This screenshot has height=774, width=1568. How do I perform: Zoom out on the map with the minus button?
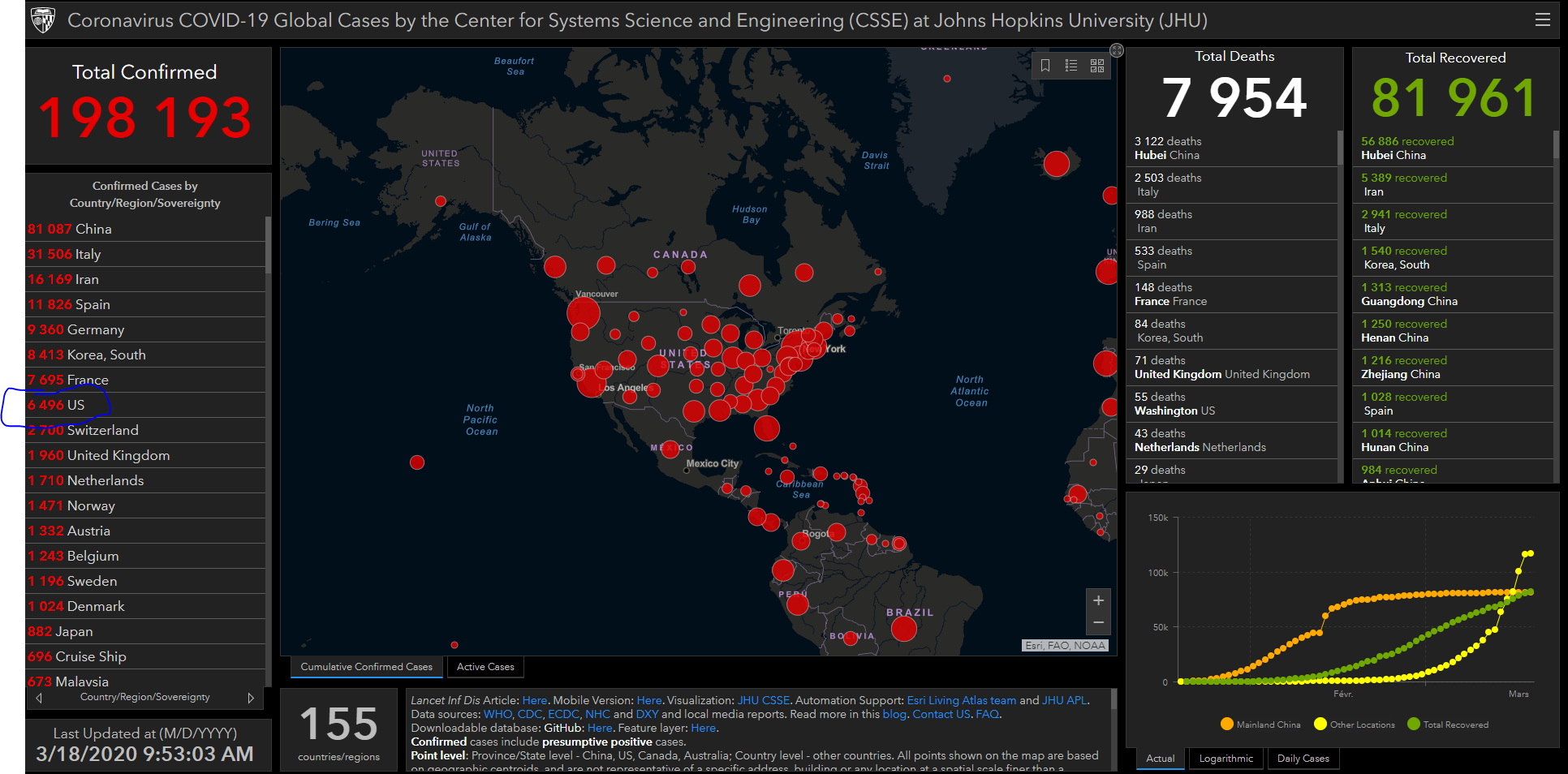[x=1098, y=623]
